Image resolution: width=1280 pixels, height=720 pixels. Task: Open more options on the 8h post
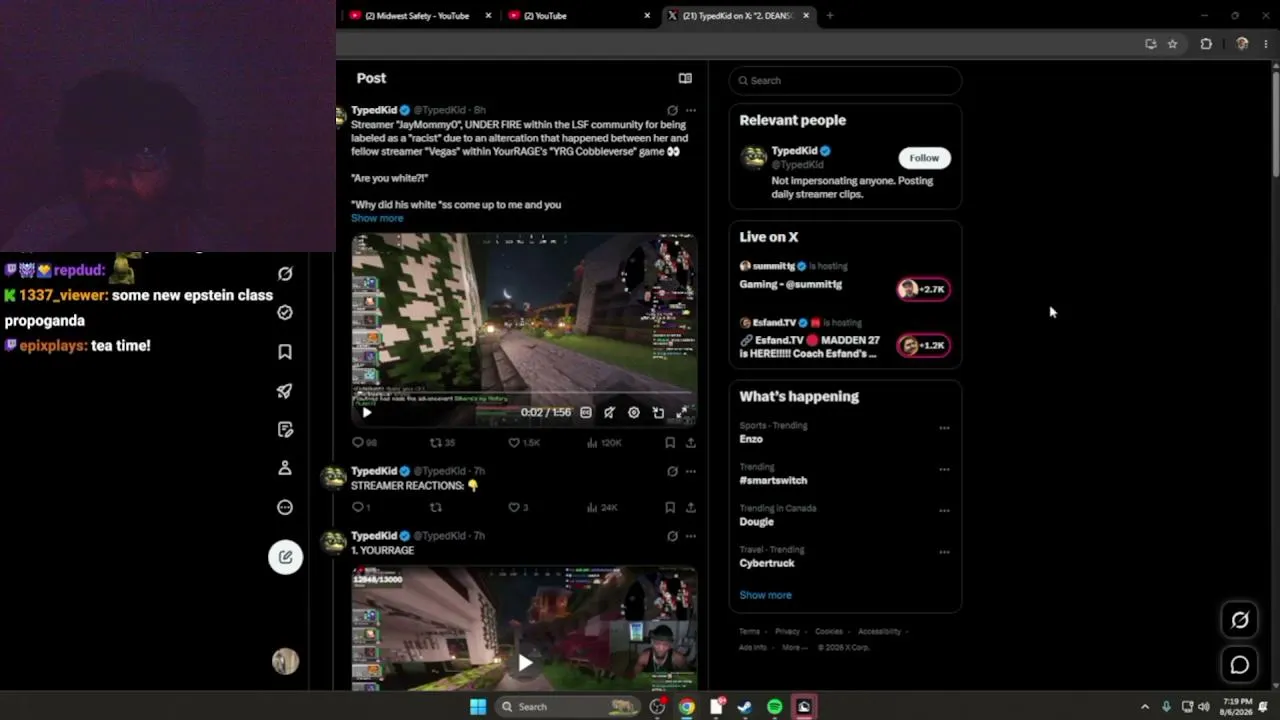click(x=690, y=110)
